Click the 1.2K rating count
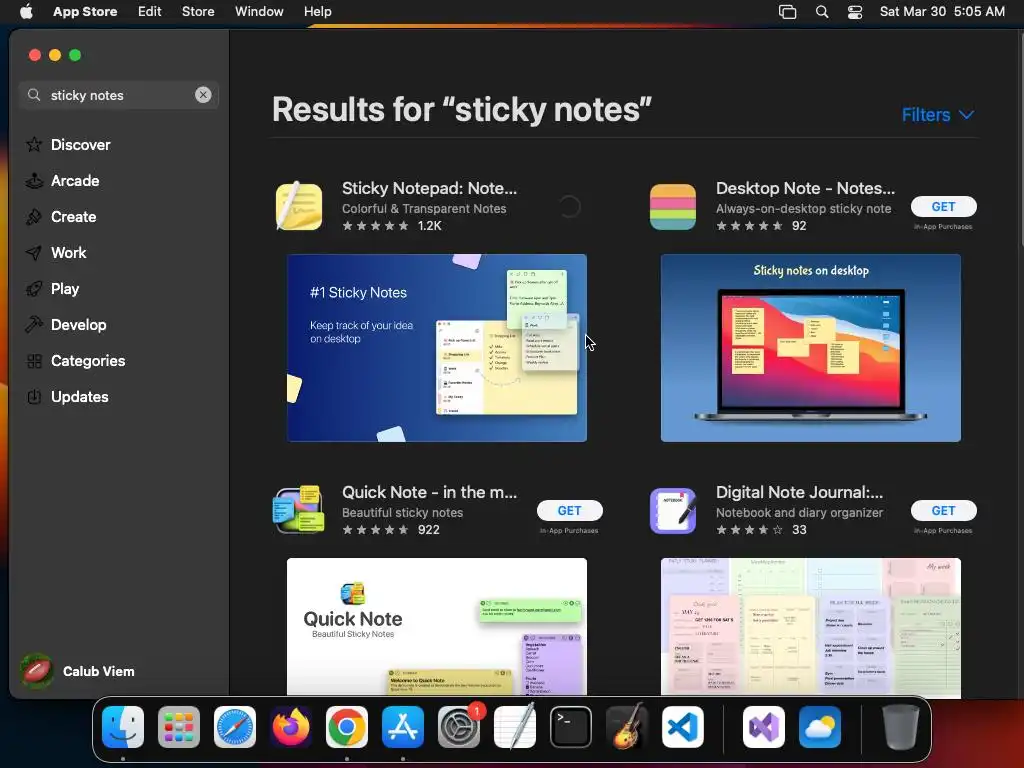The image size is (1024, 768). click(x=430, y=226)
